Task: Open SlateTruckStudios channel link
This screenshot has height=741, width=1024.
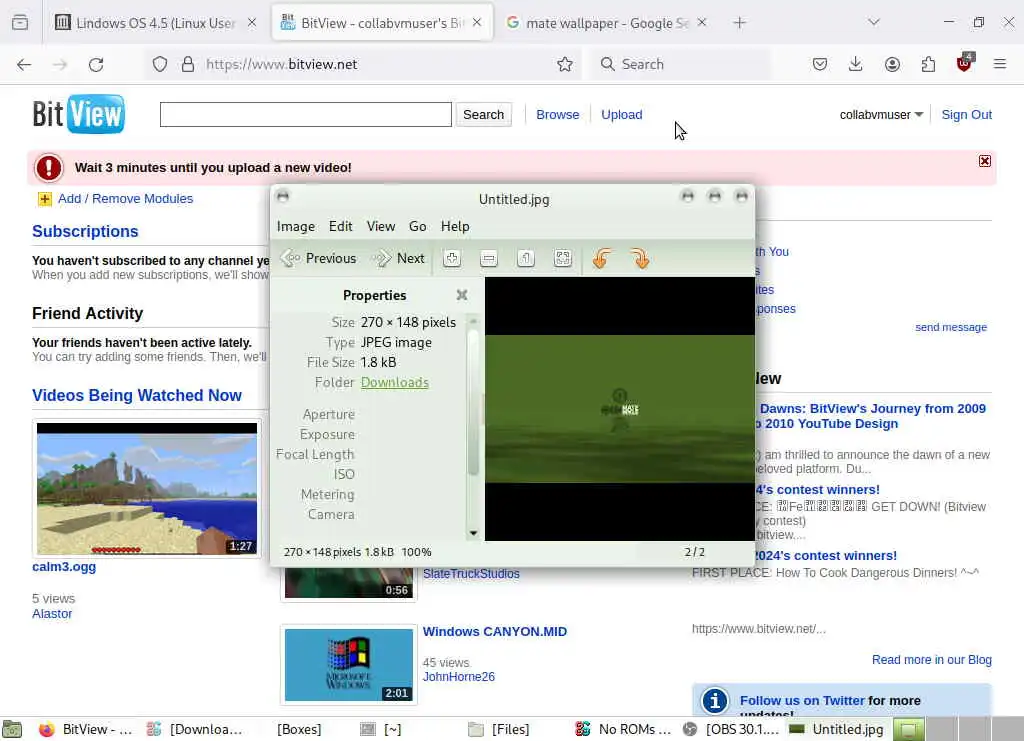Action: point(471,574)
